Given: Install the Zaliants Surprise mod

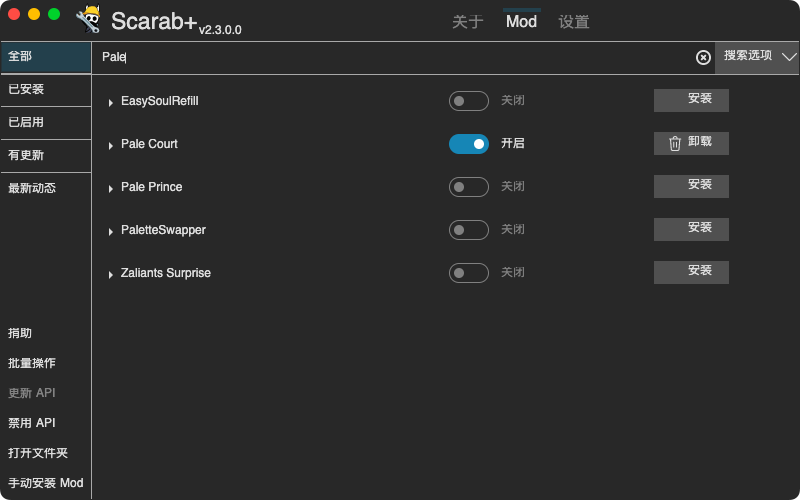Looking at the screenshot, I should [x=691, y=272].
